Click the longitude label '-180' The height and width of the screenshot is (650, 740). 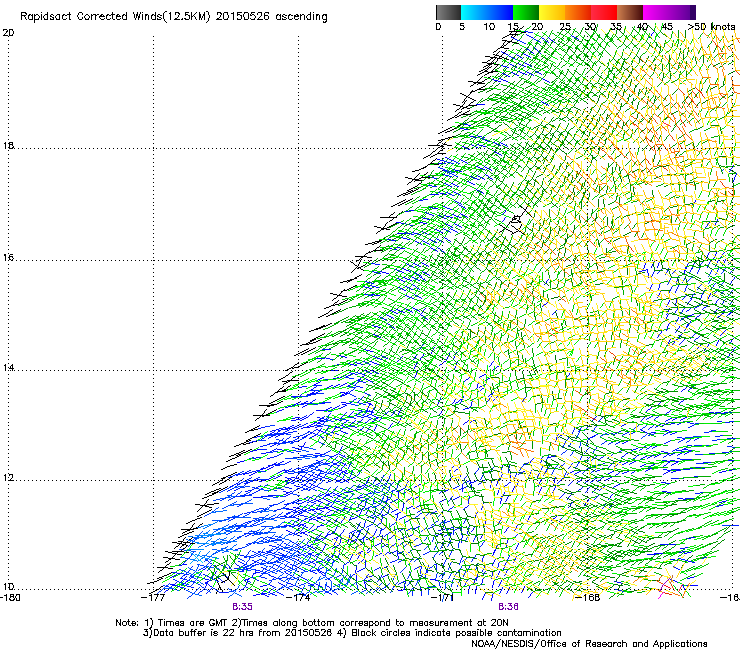(10, 597)
